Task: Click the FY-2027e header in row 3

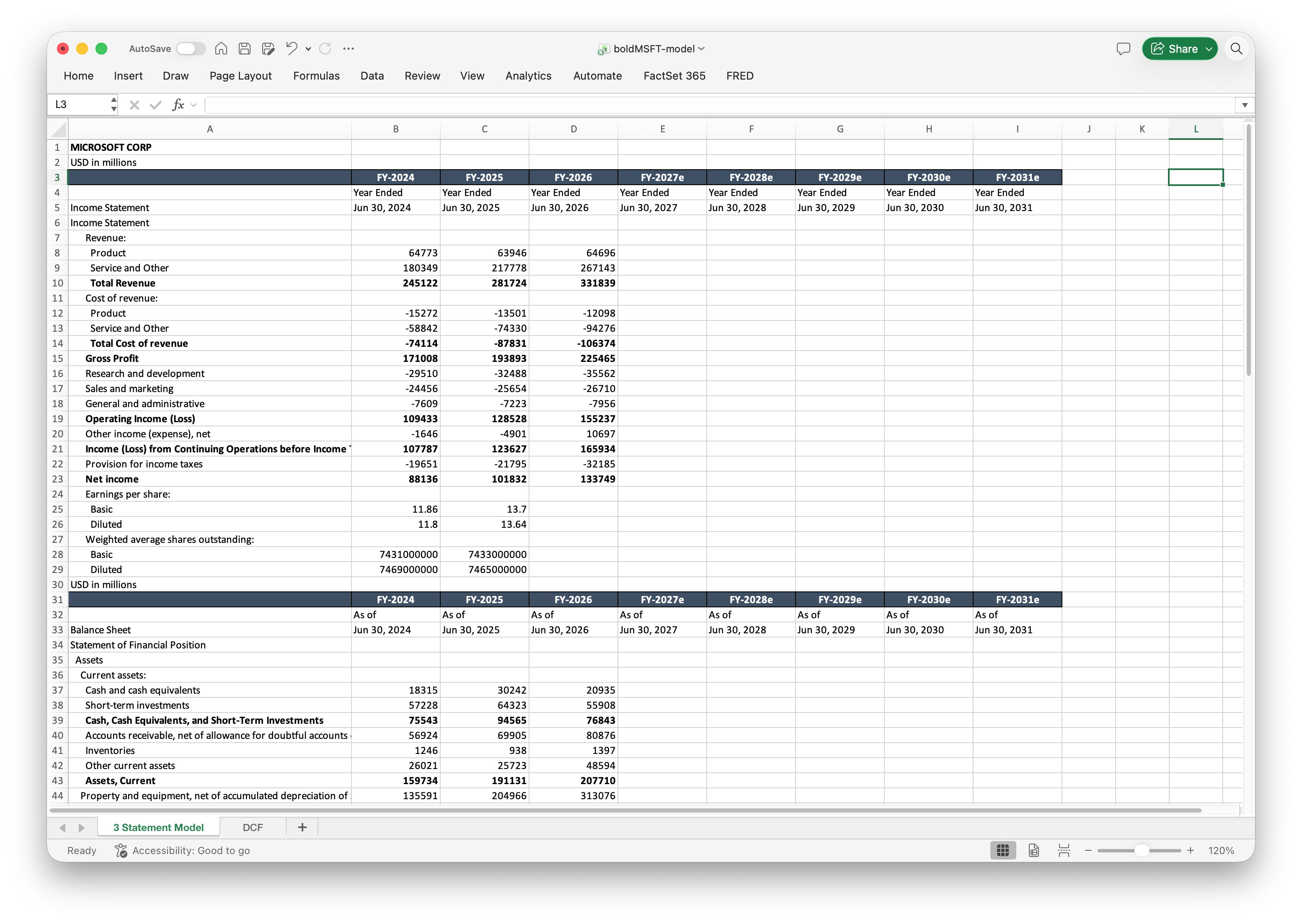Action: pos(662,178)
